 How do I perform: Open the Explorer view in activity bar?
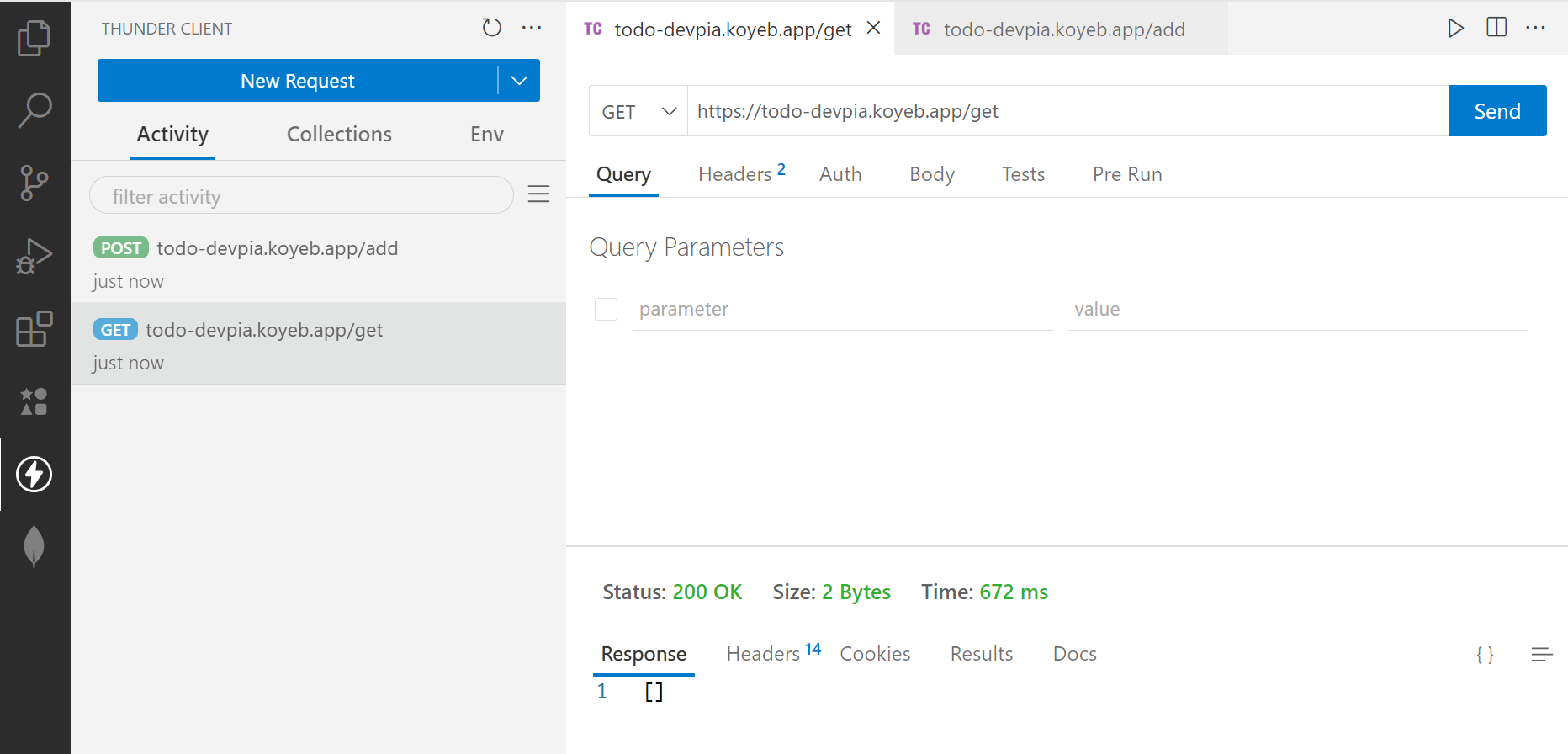pos(34,39)
